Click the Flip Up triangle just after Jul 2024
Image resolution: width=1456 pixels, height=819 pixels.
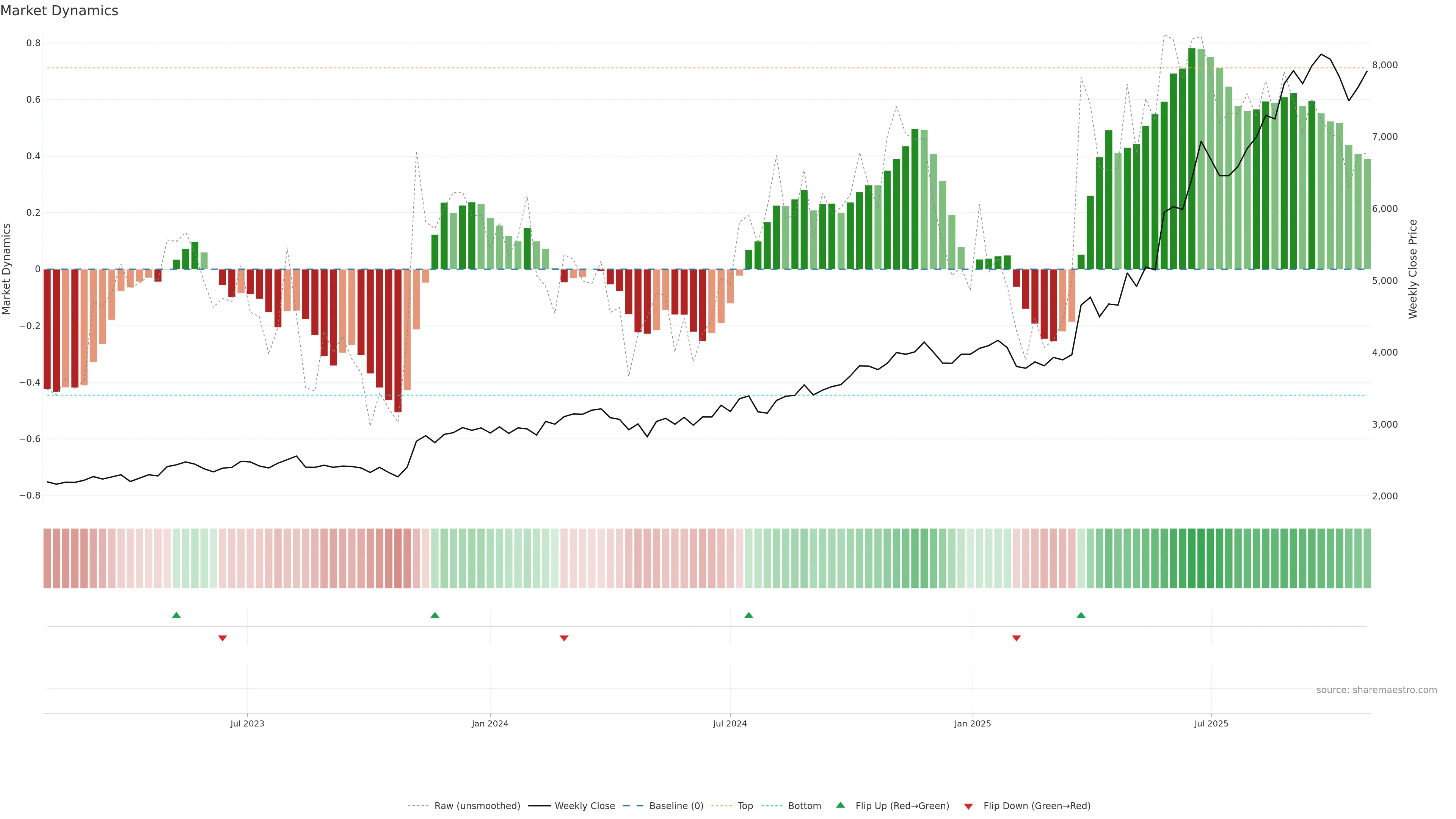tap(749, 615)
